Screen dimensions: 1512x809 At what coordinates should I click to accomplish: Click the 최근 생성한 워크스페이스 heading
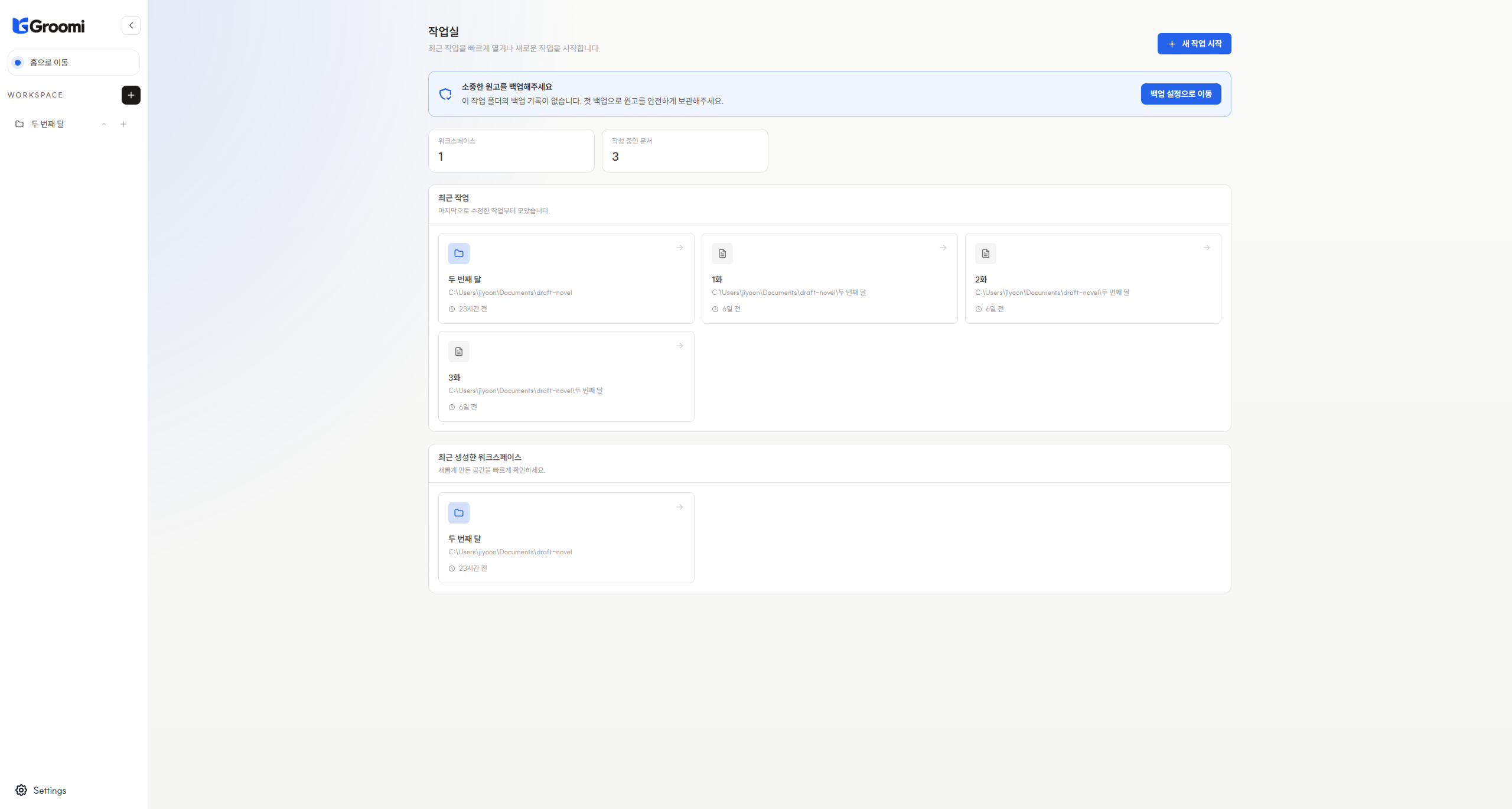480,457
